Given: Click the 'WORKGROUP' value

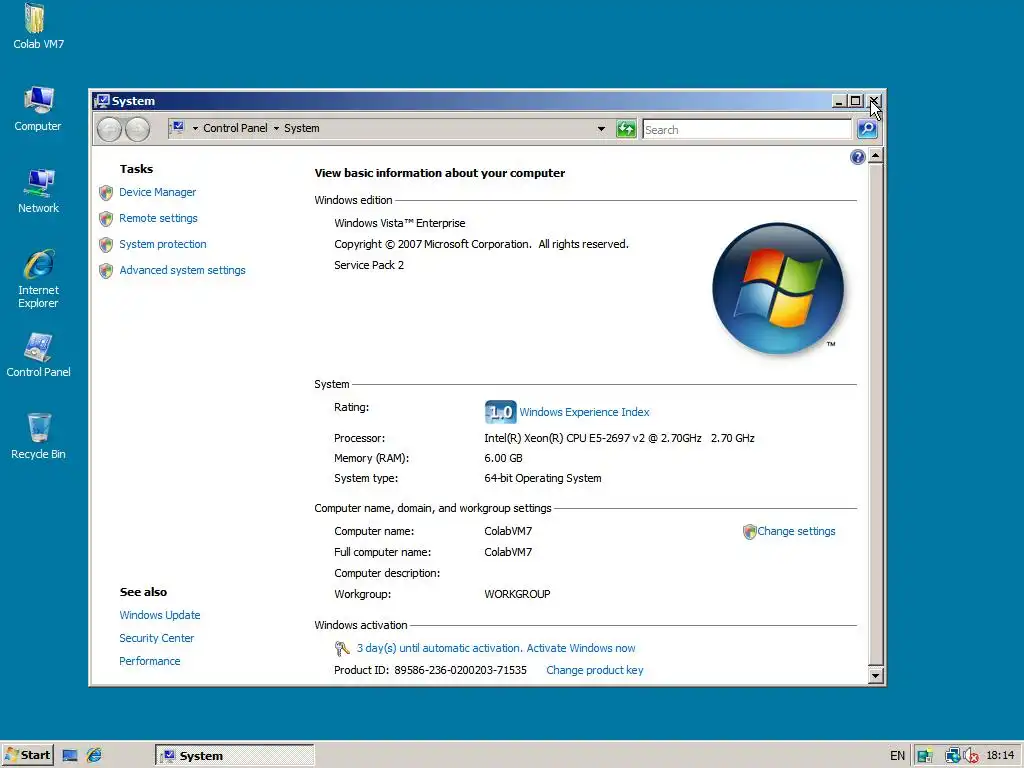Looking at the screenshot, I should pos(517,594).
